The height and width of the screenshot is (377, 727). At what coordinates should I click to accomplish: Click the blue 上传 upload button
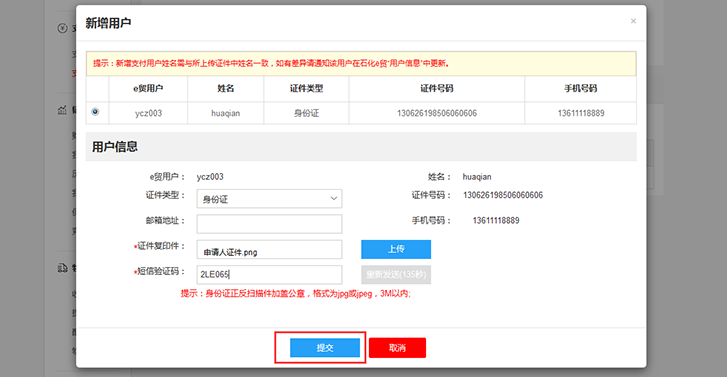pyautogui.click(x=396, y=249)
